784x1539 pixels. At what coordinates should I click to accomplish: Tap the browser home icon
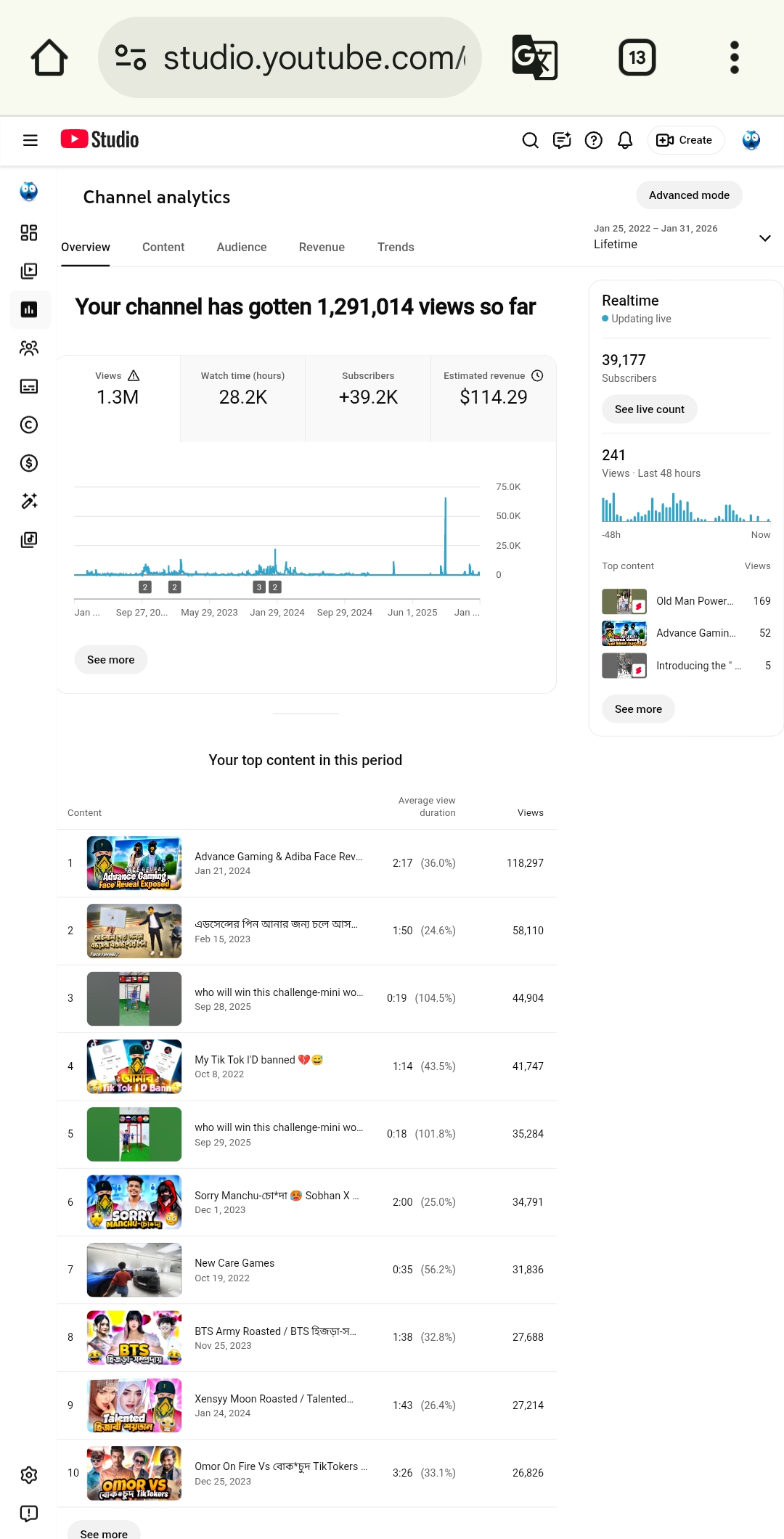pos(49,57)
